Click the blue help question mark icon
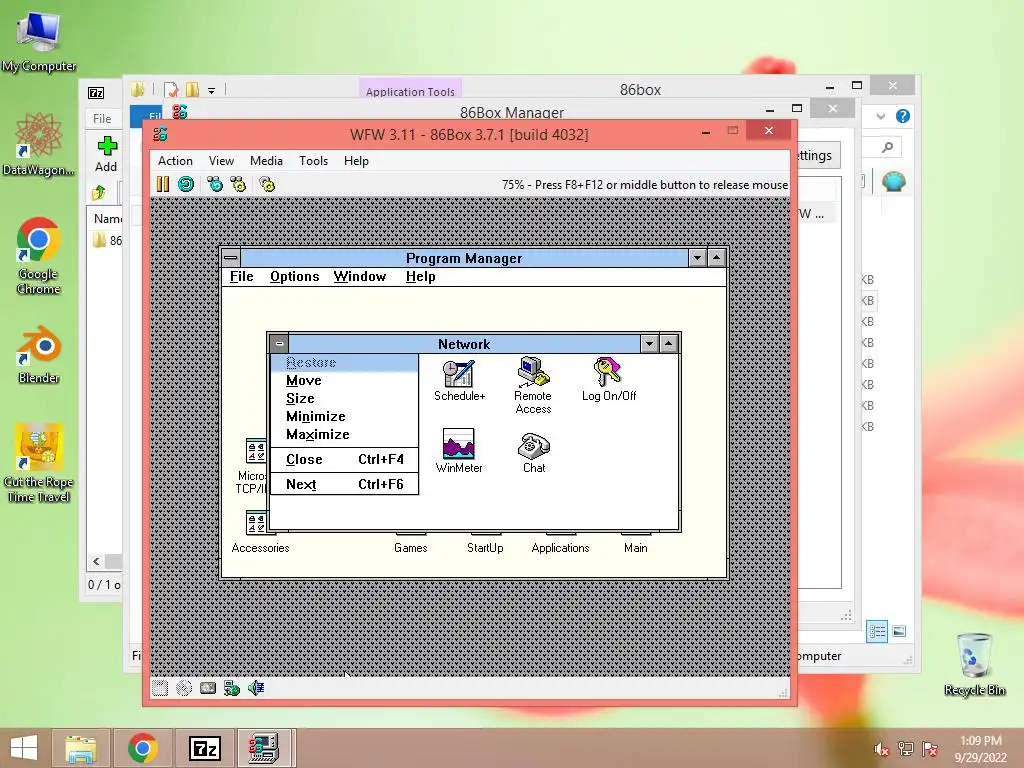 pyautogui.click(x=903, y=116)
